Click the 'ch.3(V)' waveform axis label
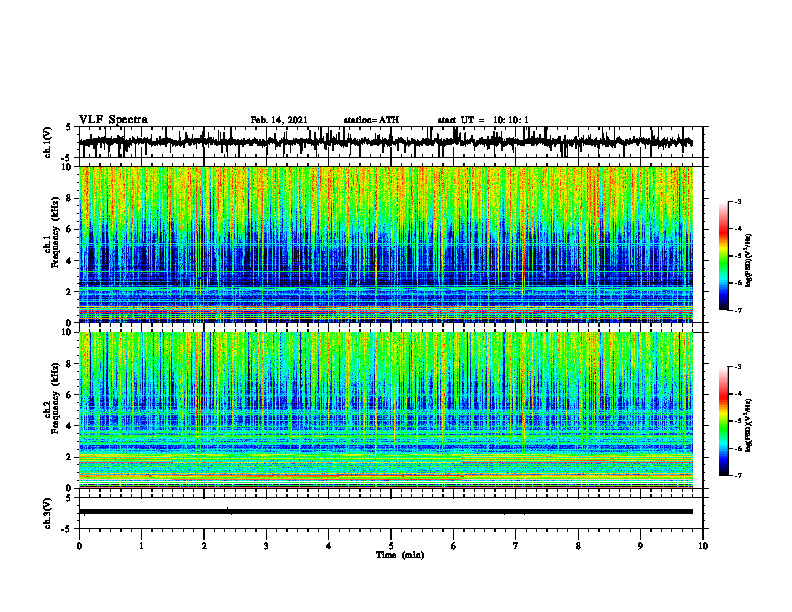The image size is (792, 612). (48, 513)
